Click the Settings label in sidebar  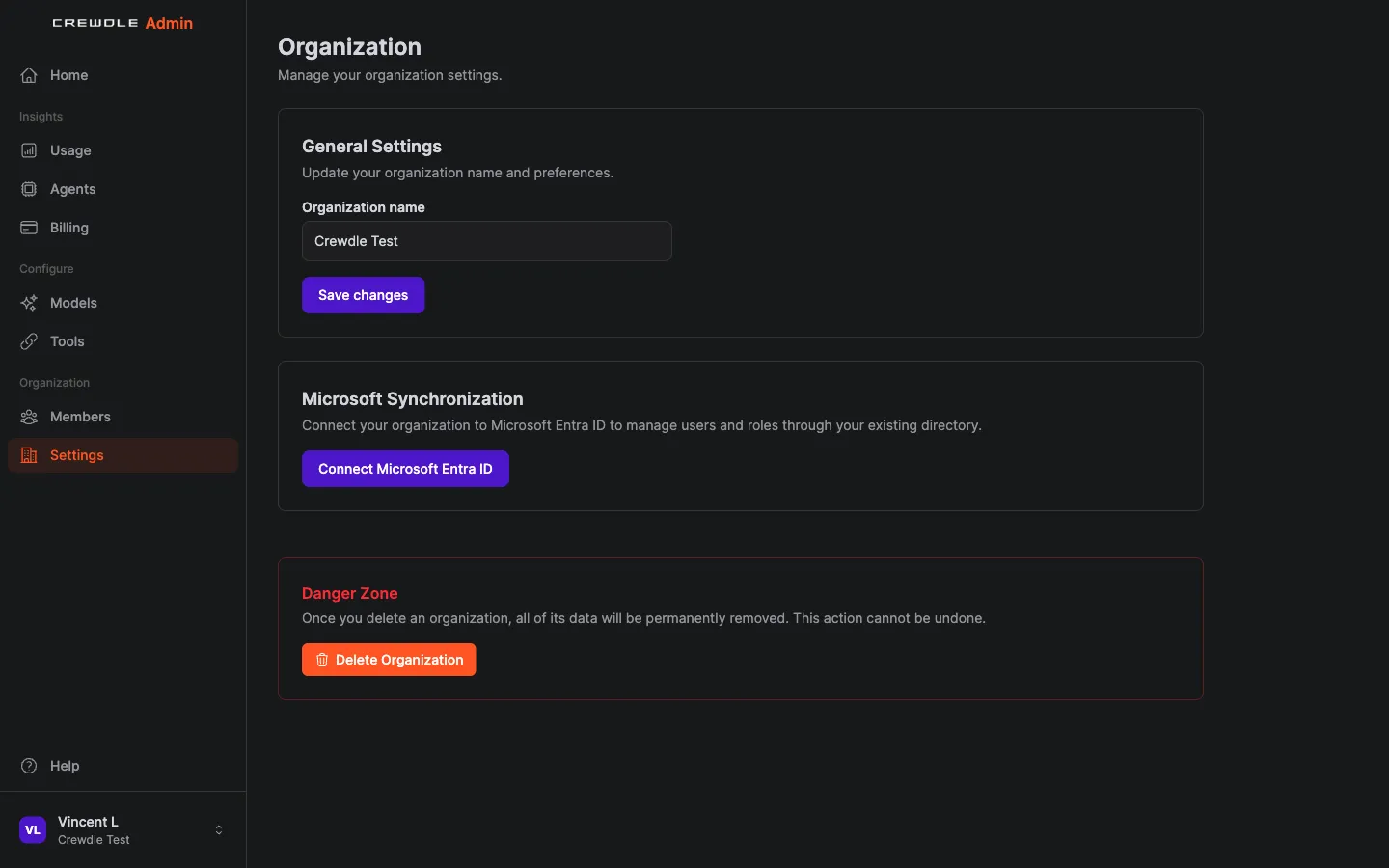tap(77, 455)
